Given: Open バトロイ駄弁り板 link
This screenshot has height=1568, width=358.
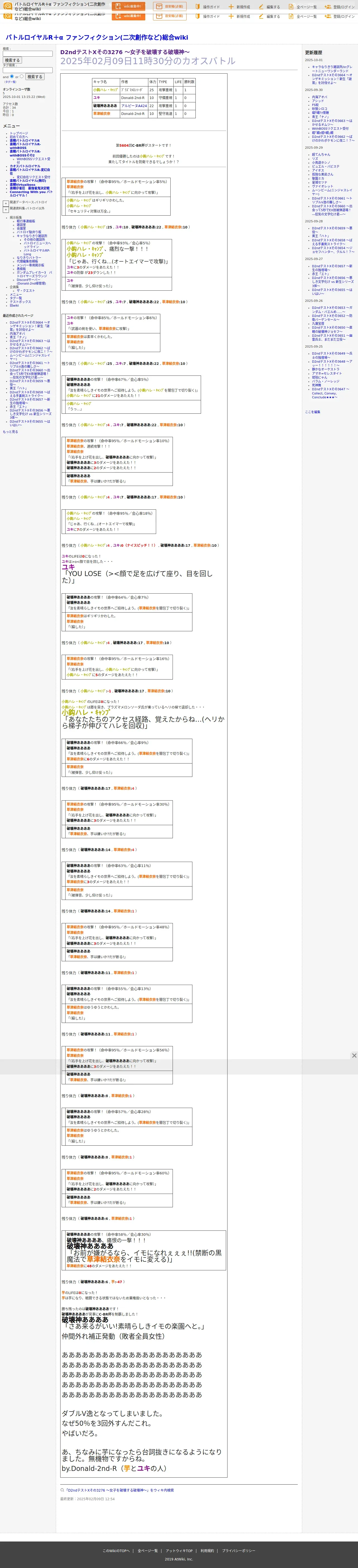Looking at the screenshot, I should click(x=29, y=232).
